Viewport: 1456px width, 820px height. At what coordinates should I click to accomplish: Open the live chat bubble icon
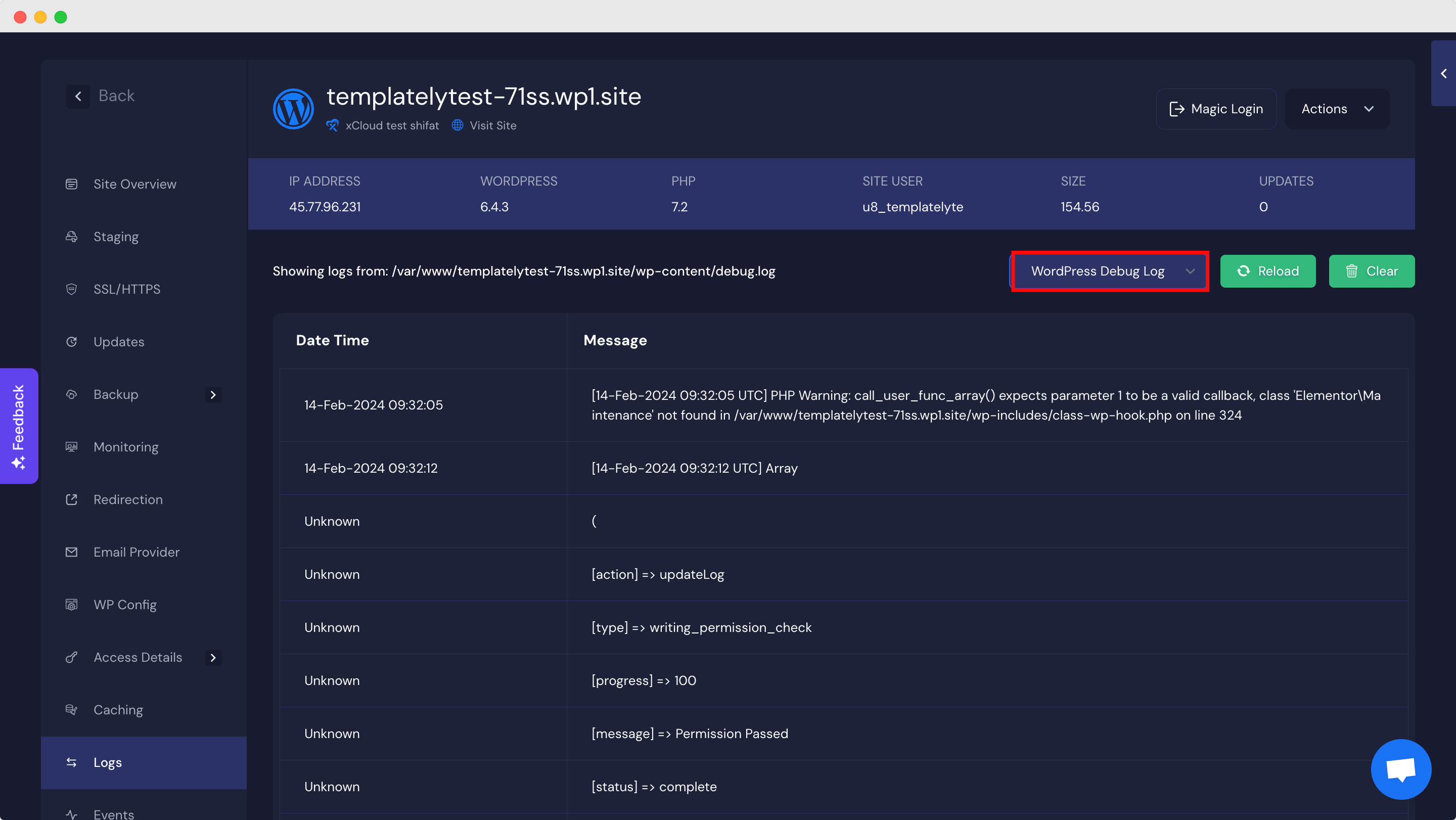tap(1400, 768)
